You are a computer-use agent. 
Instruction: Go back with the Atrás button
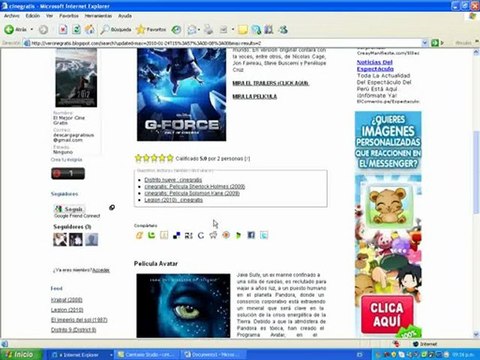pyautogui.click(x=15, y=30)
